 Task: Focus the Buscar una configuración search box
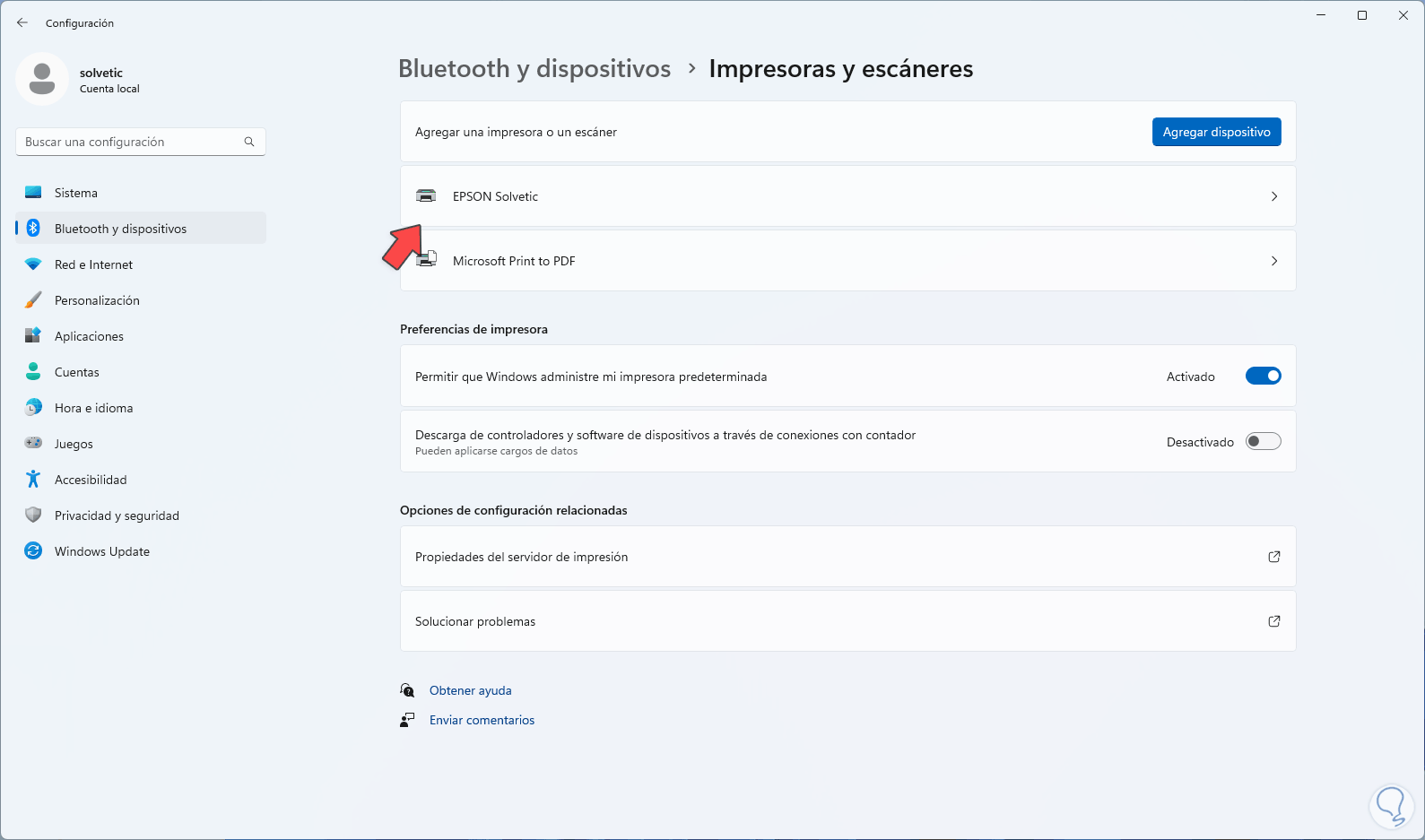click(141, 142)
